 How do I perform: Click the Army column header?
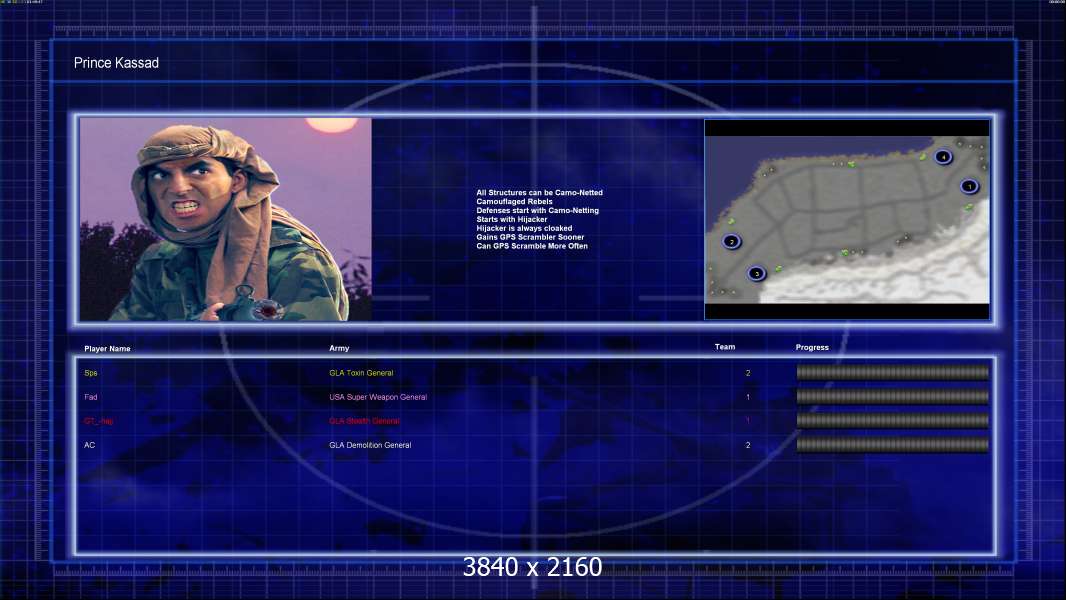339,348
